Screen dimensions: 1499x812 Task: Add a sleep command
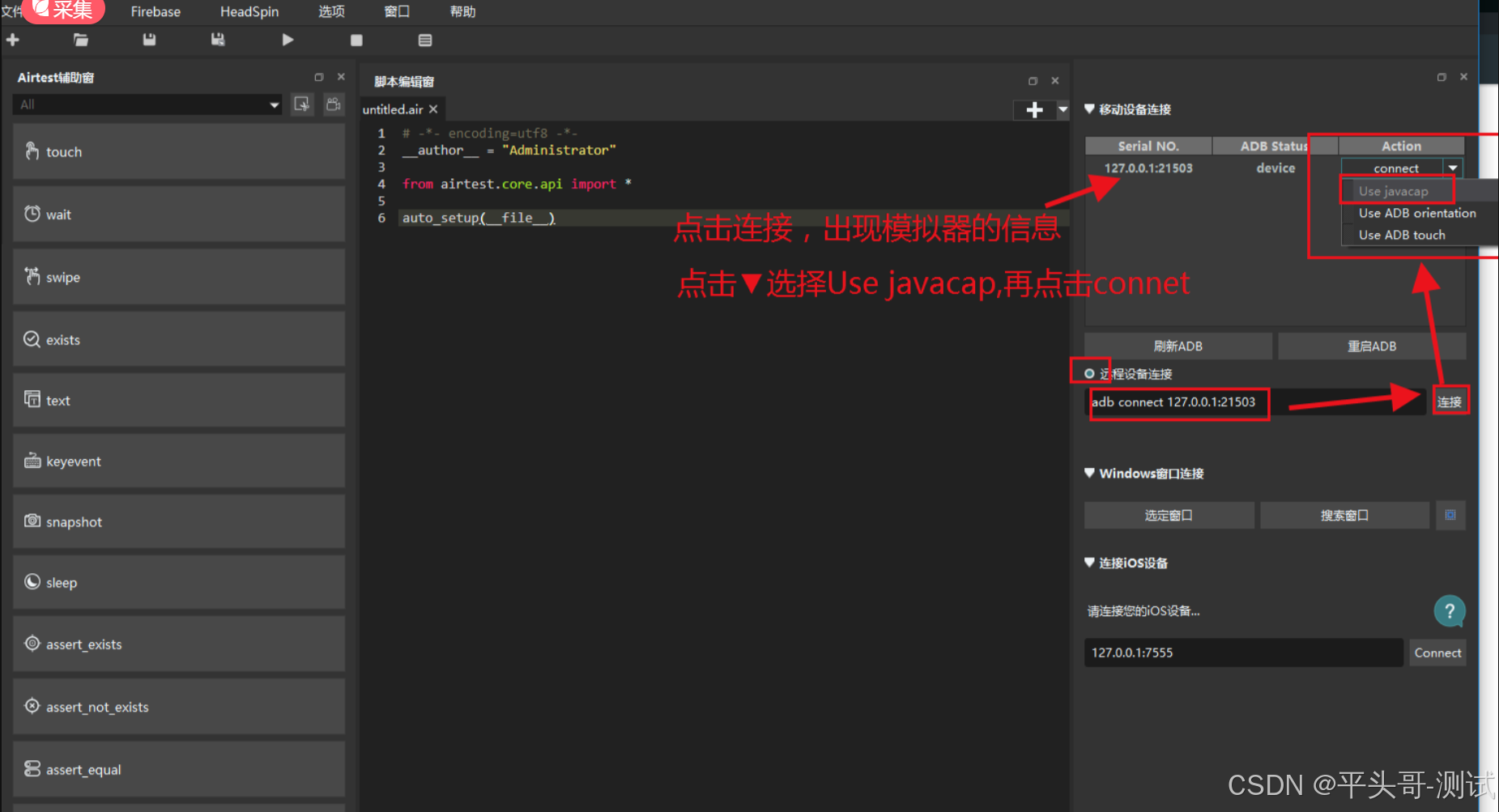point(179,582)
